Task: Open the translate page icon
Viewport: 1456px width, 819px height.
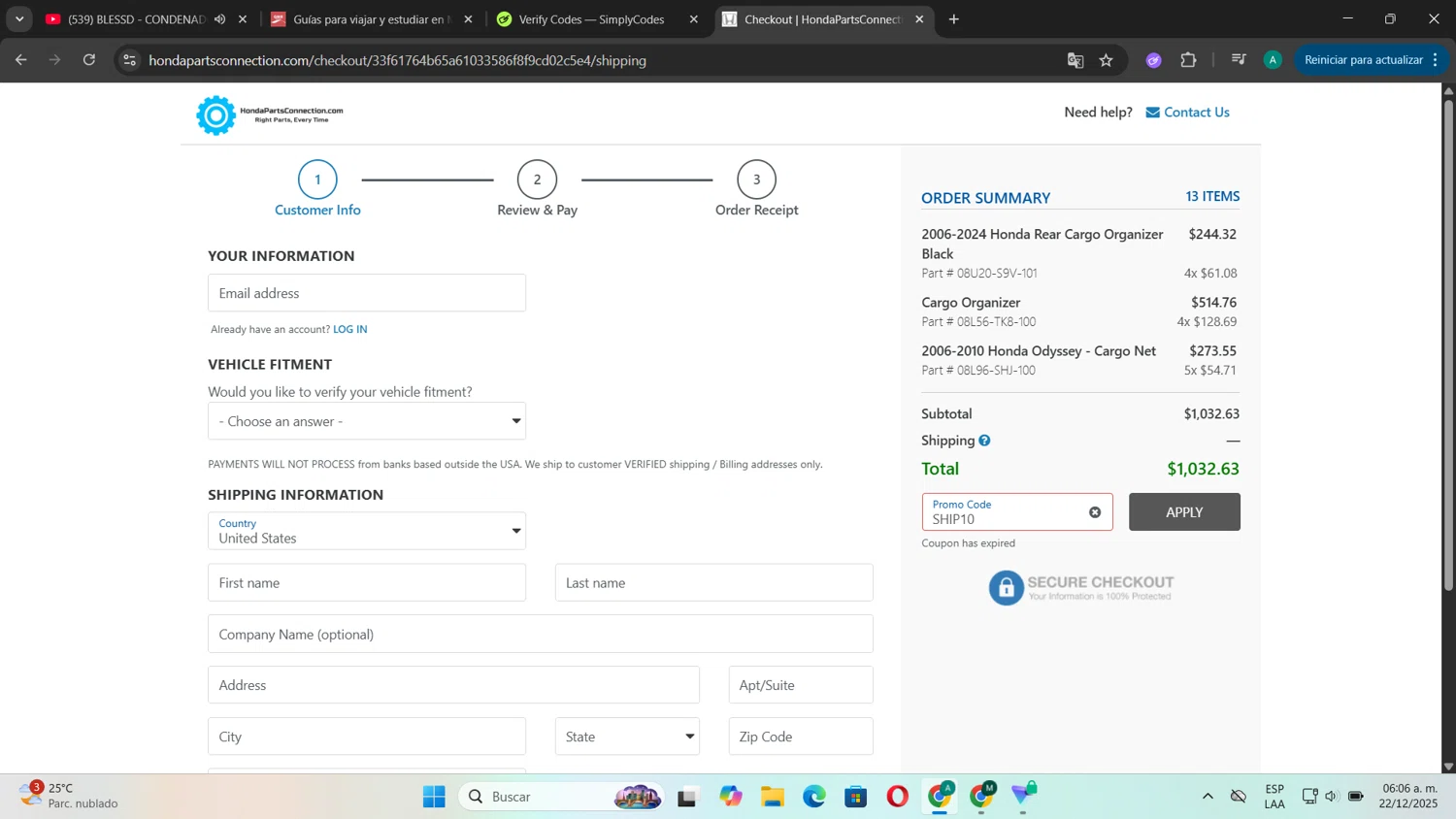Action: coord(1075,60)
